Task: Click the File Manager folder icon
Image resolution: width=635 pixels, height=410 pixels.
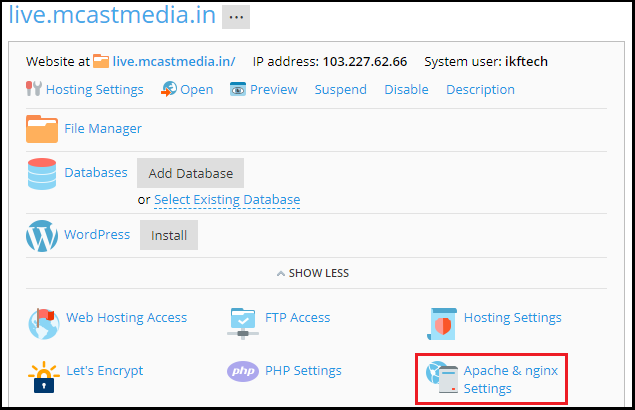Action: 42,129
